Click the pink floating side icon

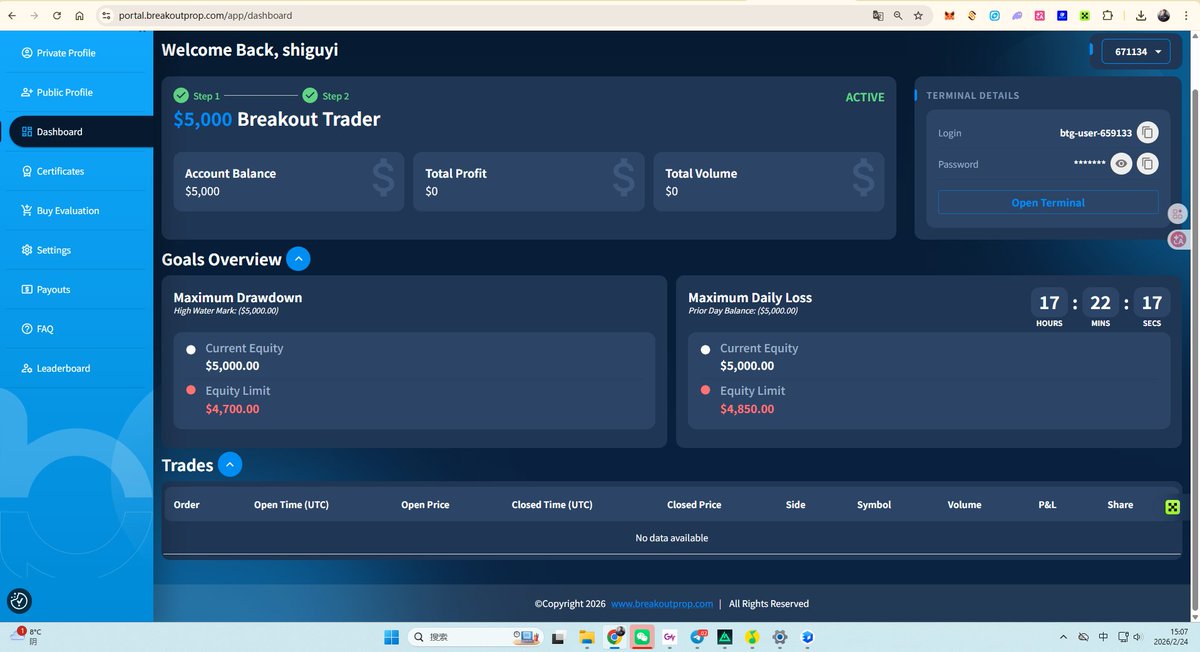pos(1178,239)
